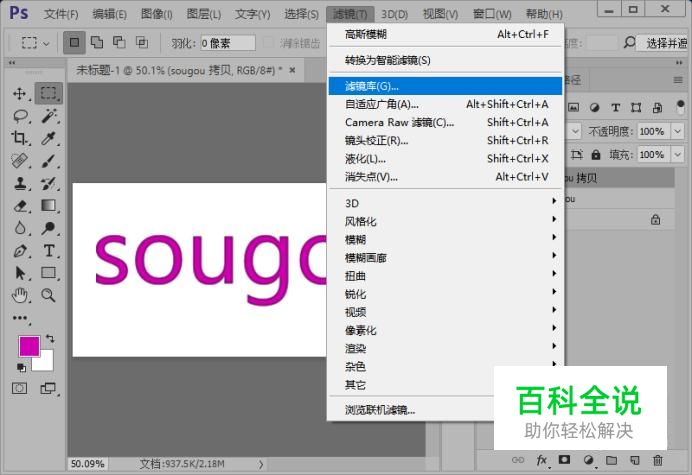Select the Eyedropper tool

(49, 138)
